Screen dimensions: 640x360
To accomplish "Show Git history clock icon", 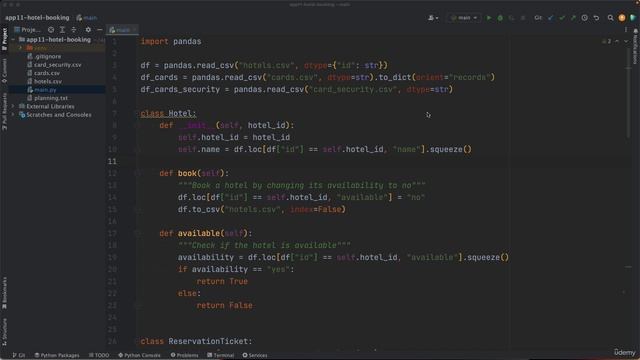I will pos(584,18).
